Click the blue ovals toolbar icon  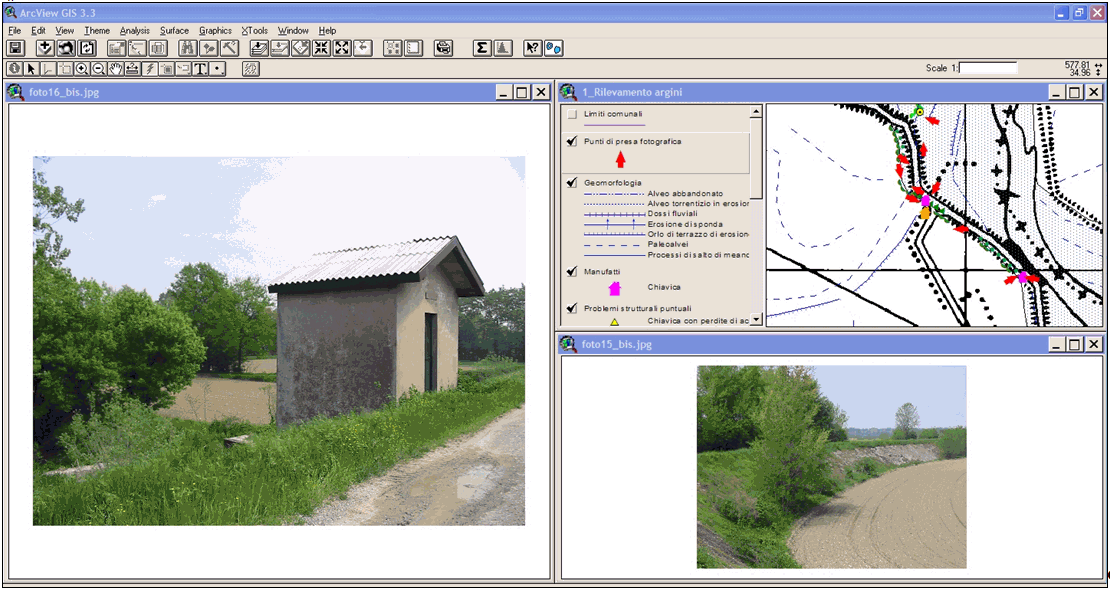click(554, 48)
